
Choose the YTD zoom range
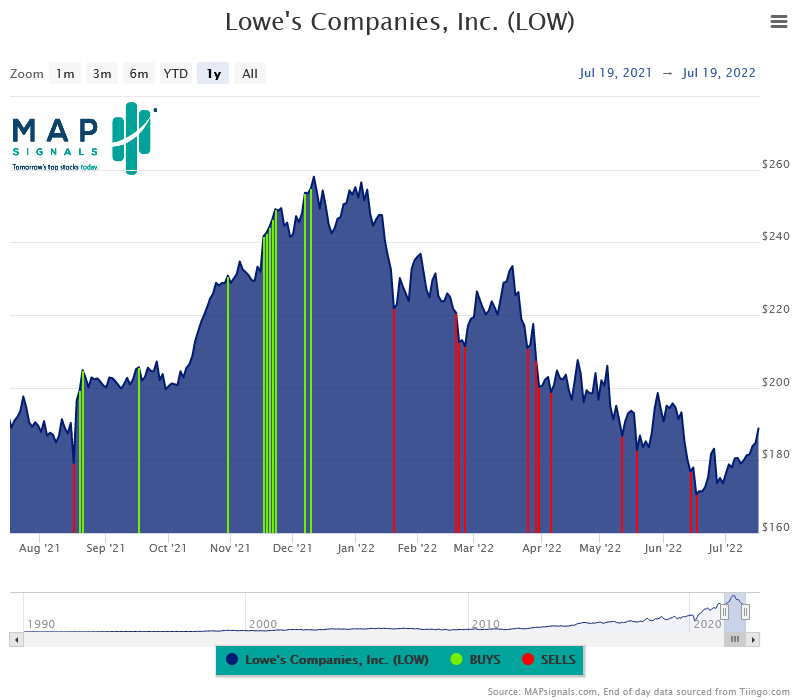click(x=176, y=73)
